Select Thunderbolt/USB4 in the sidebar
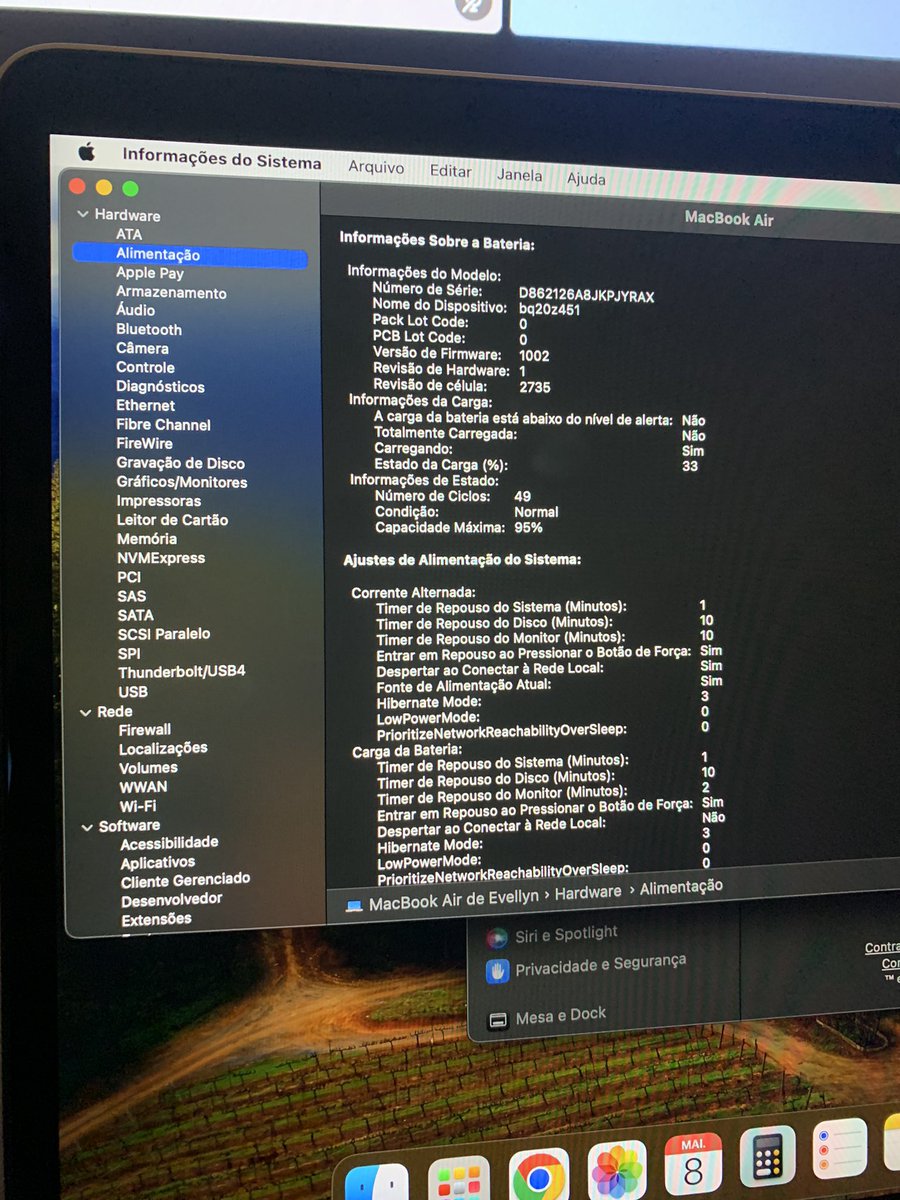 click(x=182, y=672)
